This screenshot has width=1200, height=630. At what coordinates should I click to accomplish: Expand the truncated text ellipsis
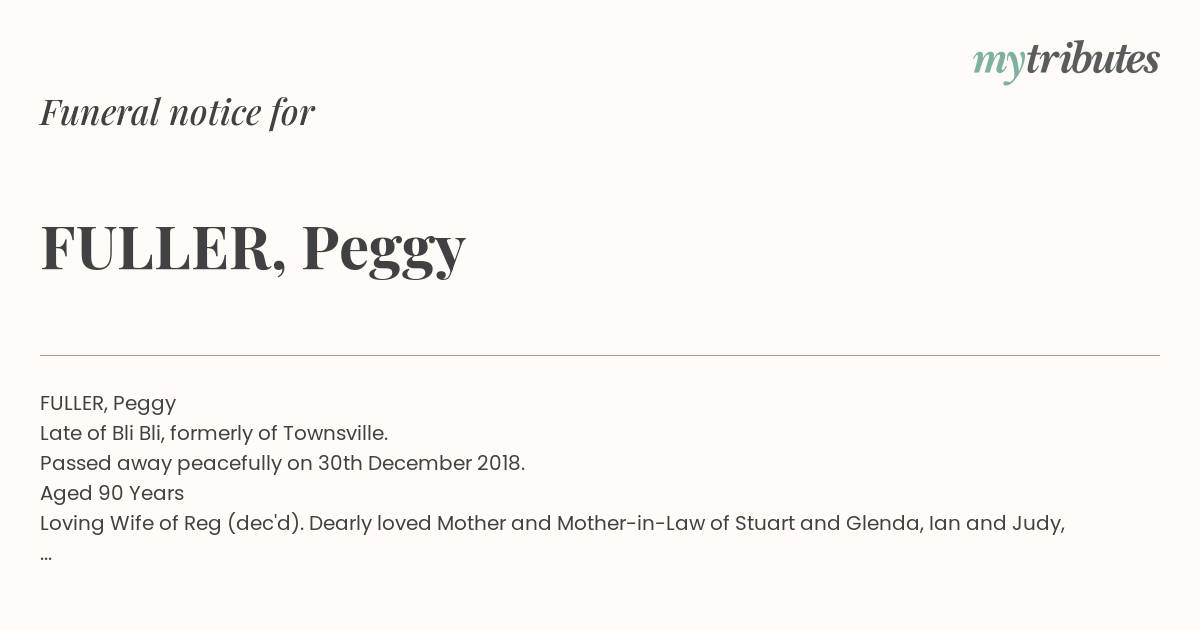(x=46, y=556)
